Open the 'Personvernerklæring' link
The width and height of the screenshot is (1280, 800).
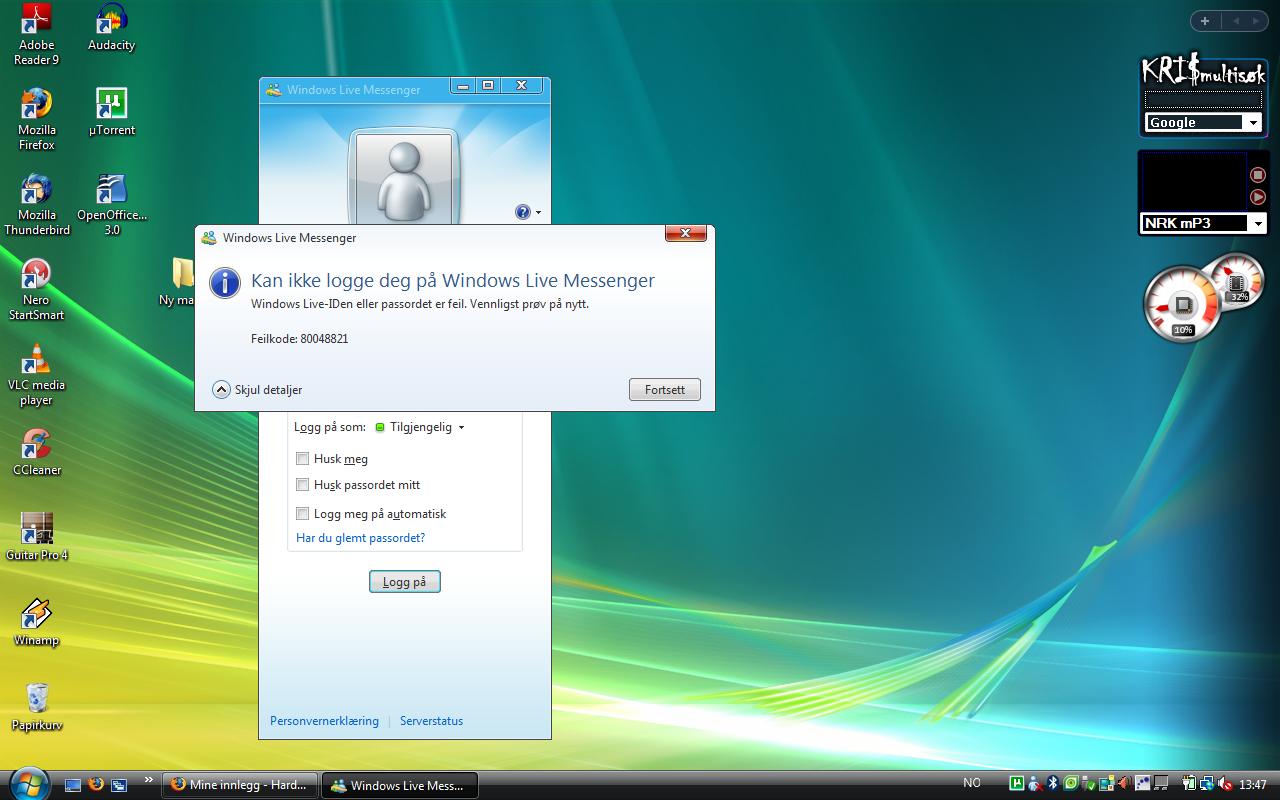(x=324, y=721)
